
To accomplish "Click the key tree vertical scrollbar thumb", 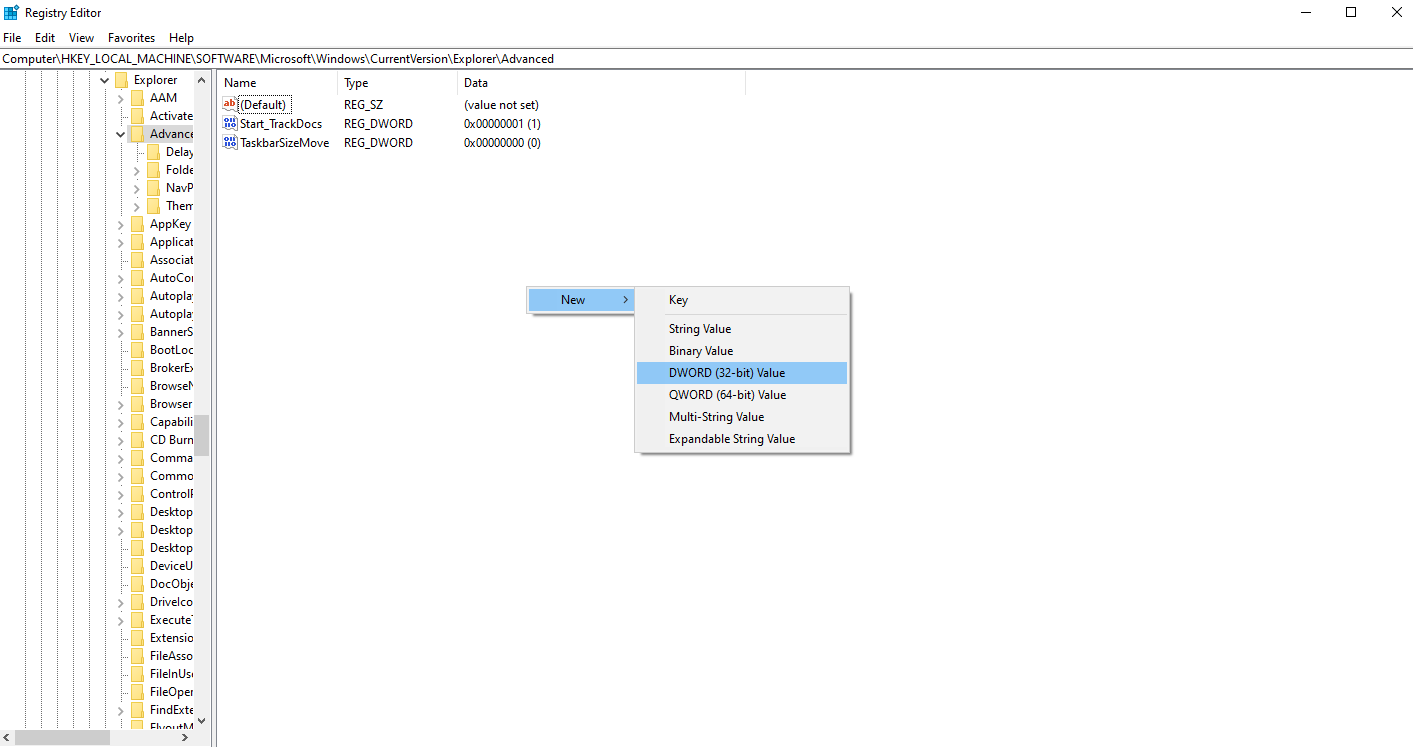I will tap(202, 435).
